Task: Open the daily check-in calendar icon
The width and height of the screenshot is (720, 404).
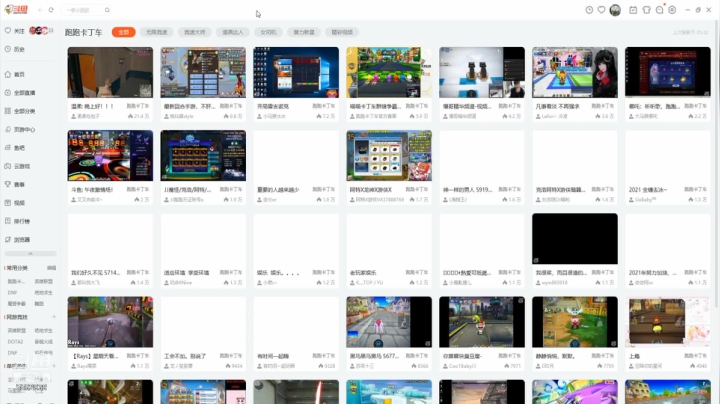Action: (633, 10)
